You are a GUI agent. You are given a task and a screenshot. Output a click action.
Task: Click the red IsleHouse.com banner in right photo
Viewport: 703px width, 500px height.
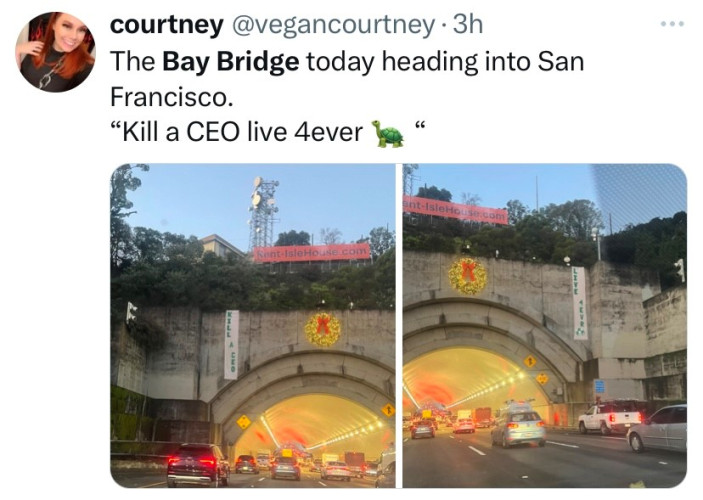pyautogui.click(x=455, y=210)
